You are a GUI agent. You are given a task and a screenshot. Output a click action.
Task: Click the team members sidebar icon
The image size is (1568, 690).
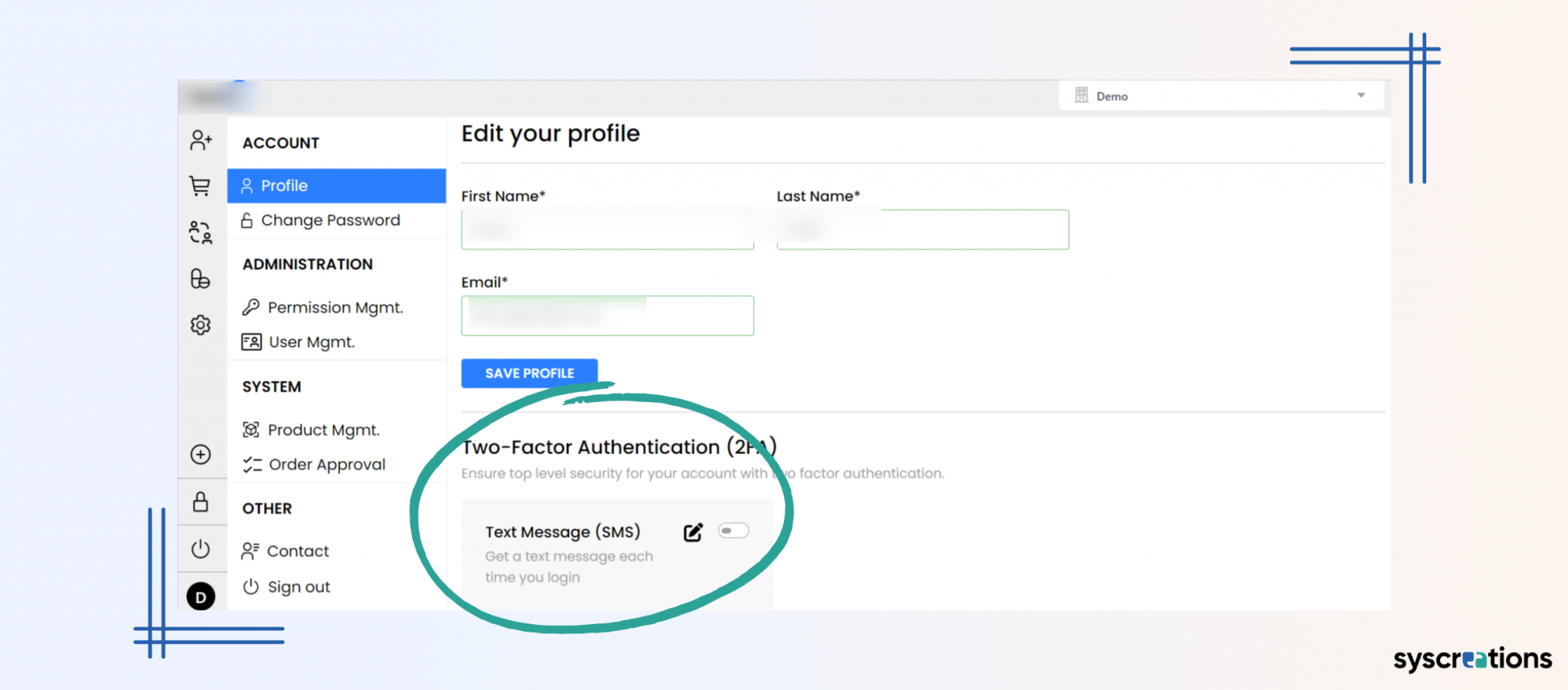pos(201,232)
